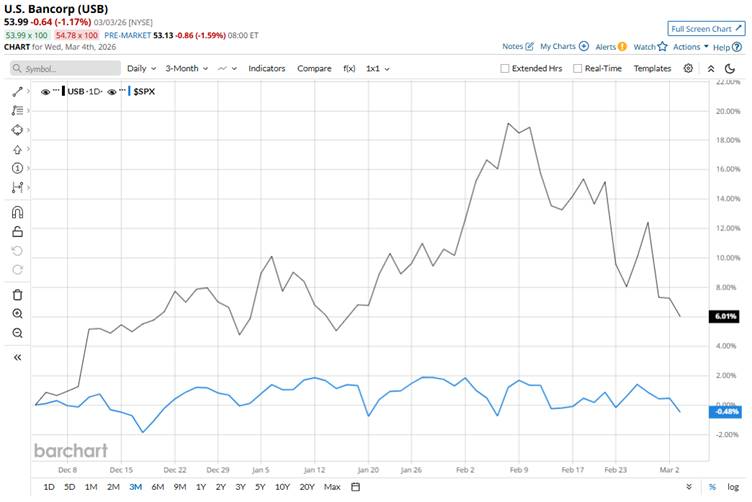
Task: Click the lock drawings icon
Action: (17, 231)
